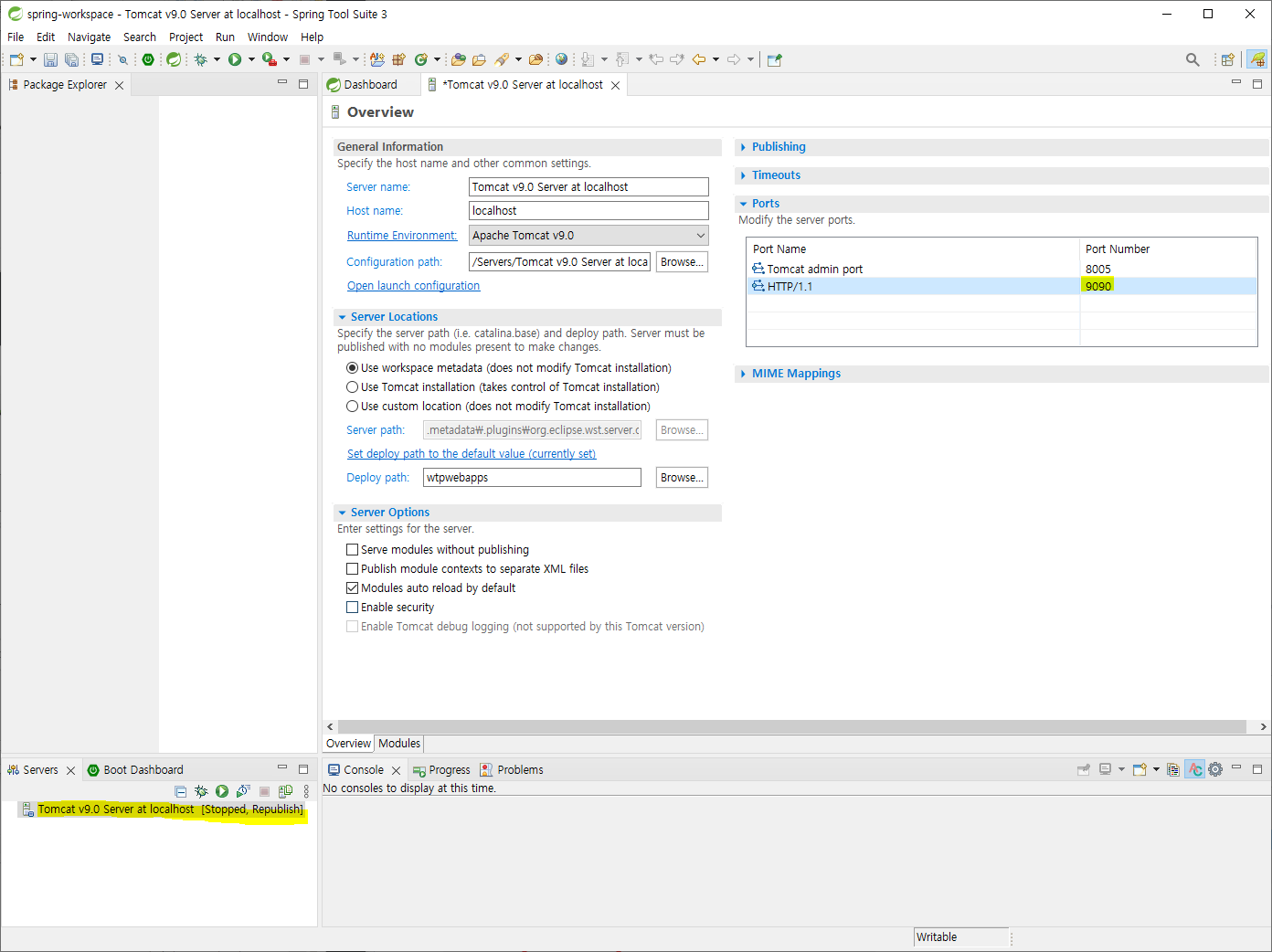Check Serve modules without publishing
This screenshot has width=1272, height=952.
tap(352, 549)
